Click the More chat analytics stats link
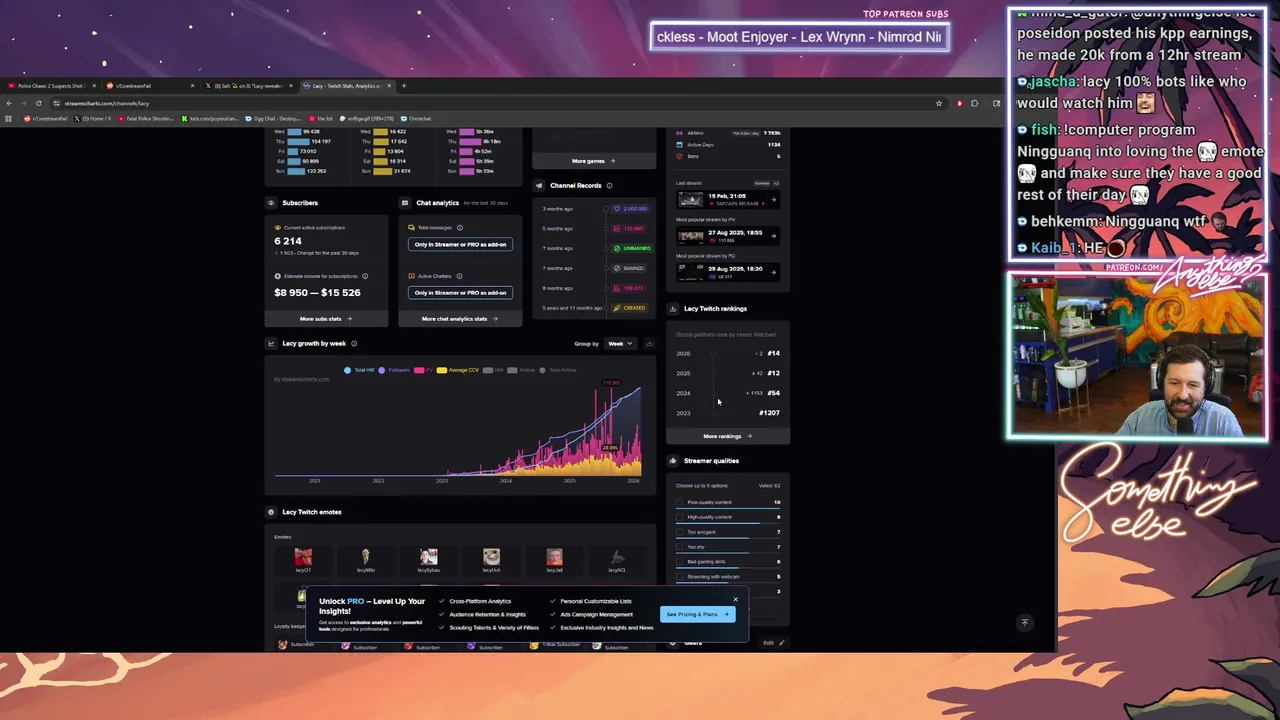Screen dimensions: 1280x720 (460, 319)
